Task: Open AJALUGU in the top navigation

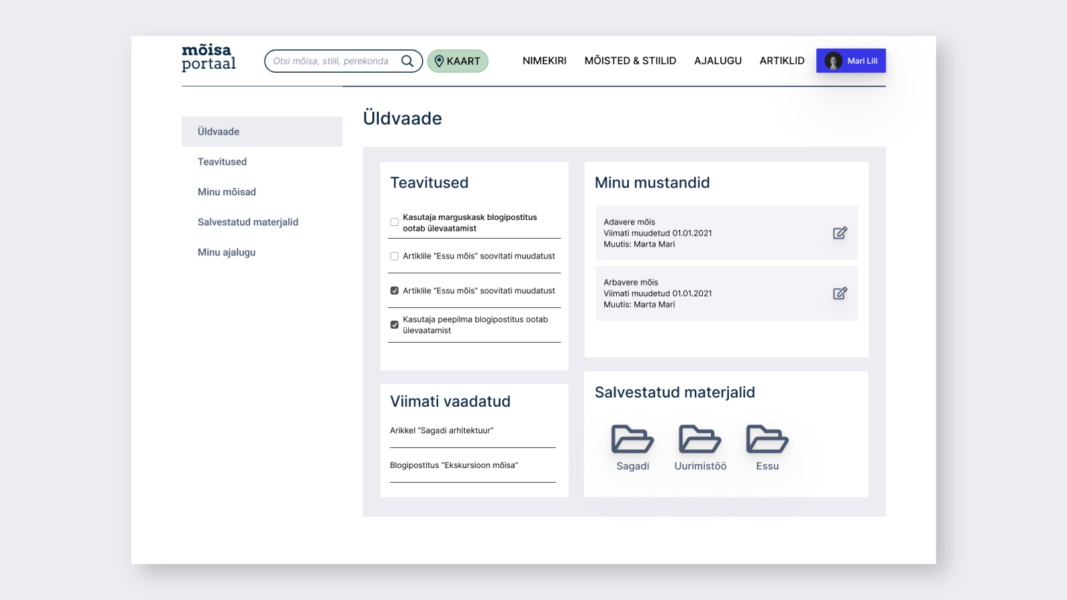Action: point(718,61)
